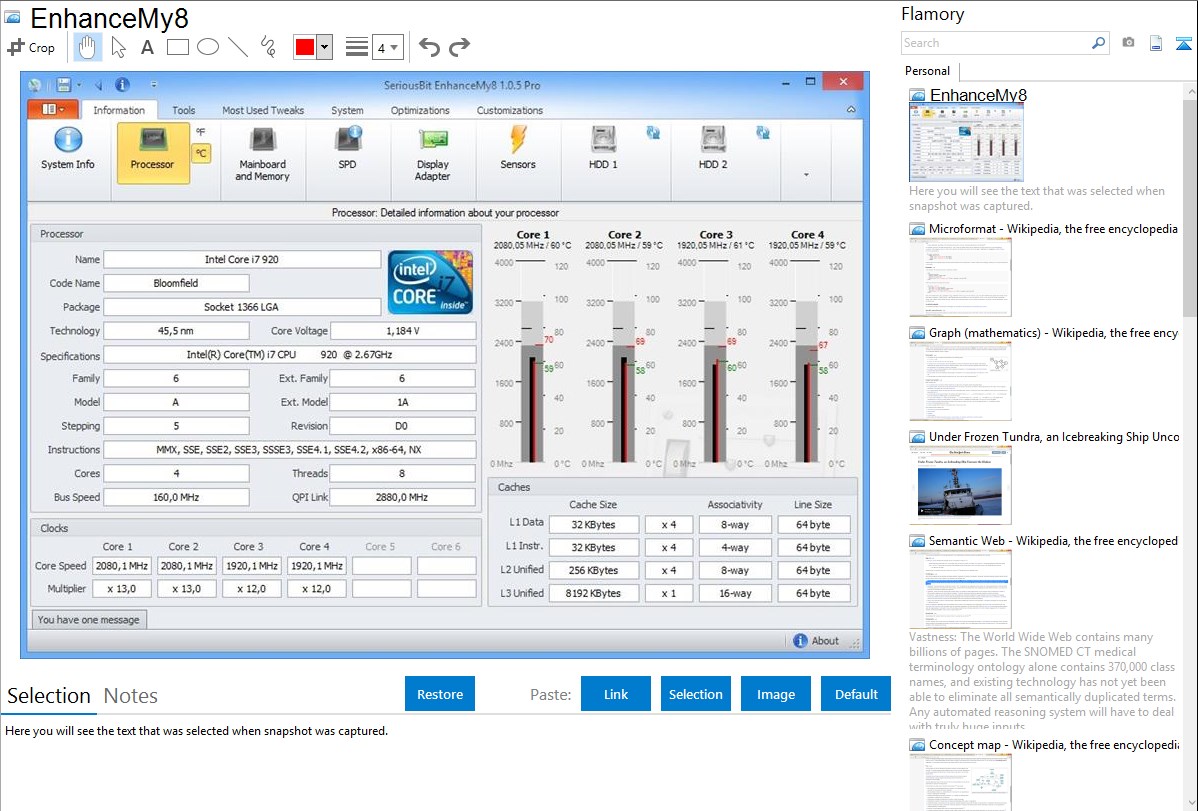Click the red color swatch
The height and width of the screenshot is (811, 1198).
pyautogui.click(x=304, y=47)
